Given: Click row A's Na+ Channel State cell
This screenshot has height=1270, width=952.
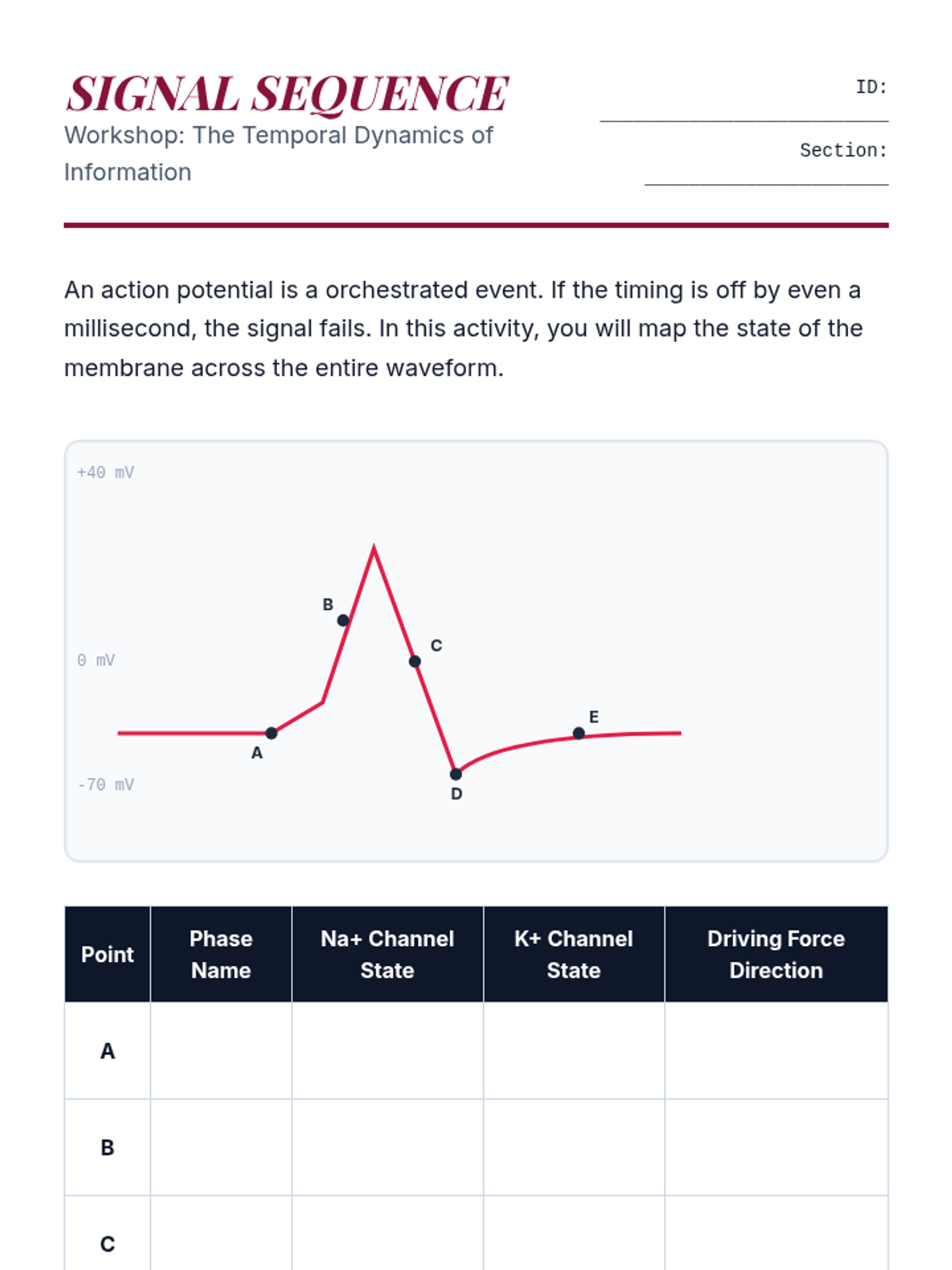Looking at the screenshot, I should point(387,1051).
